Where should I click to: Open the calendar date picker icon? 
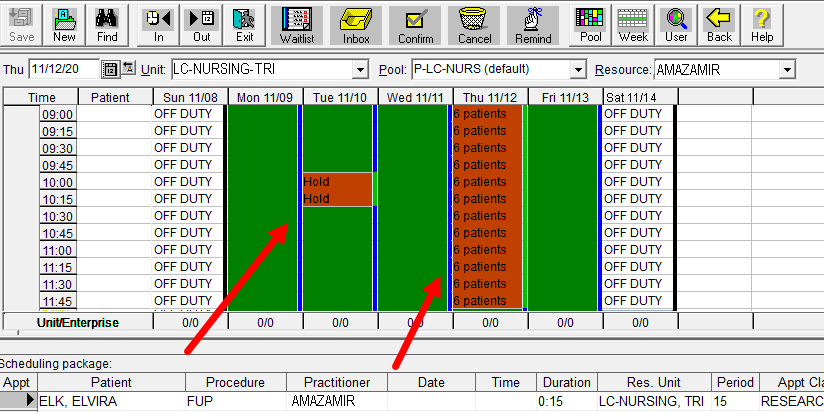[110, 69]
